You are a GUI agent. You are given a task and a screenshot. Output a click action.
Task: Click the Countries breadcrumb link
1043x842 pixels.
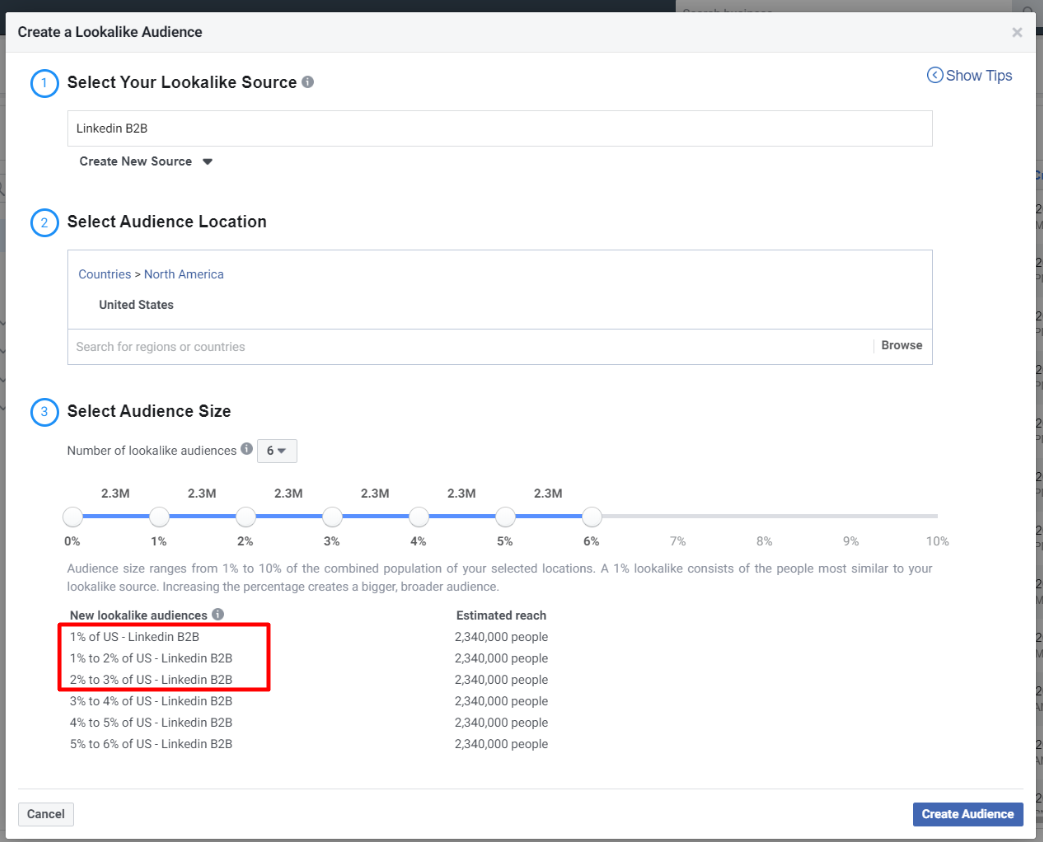pos(104,274)
